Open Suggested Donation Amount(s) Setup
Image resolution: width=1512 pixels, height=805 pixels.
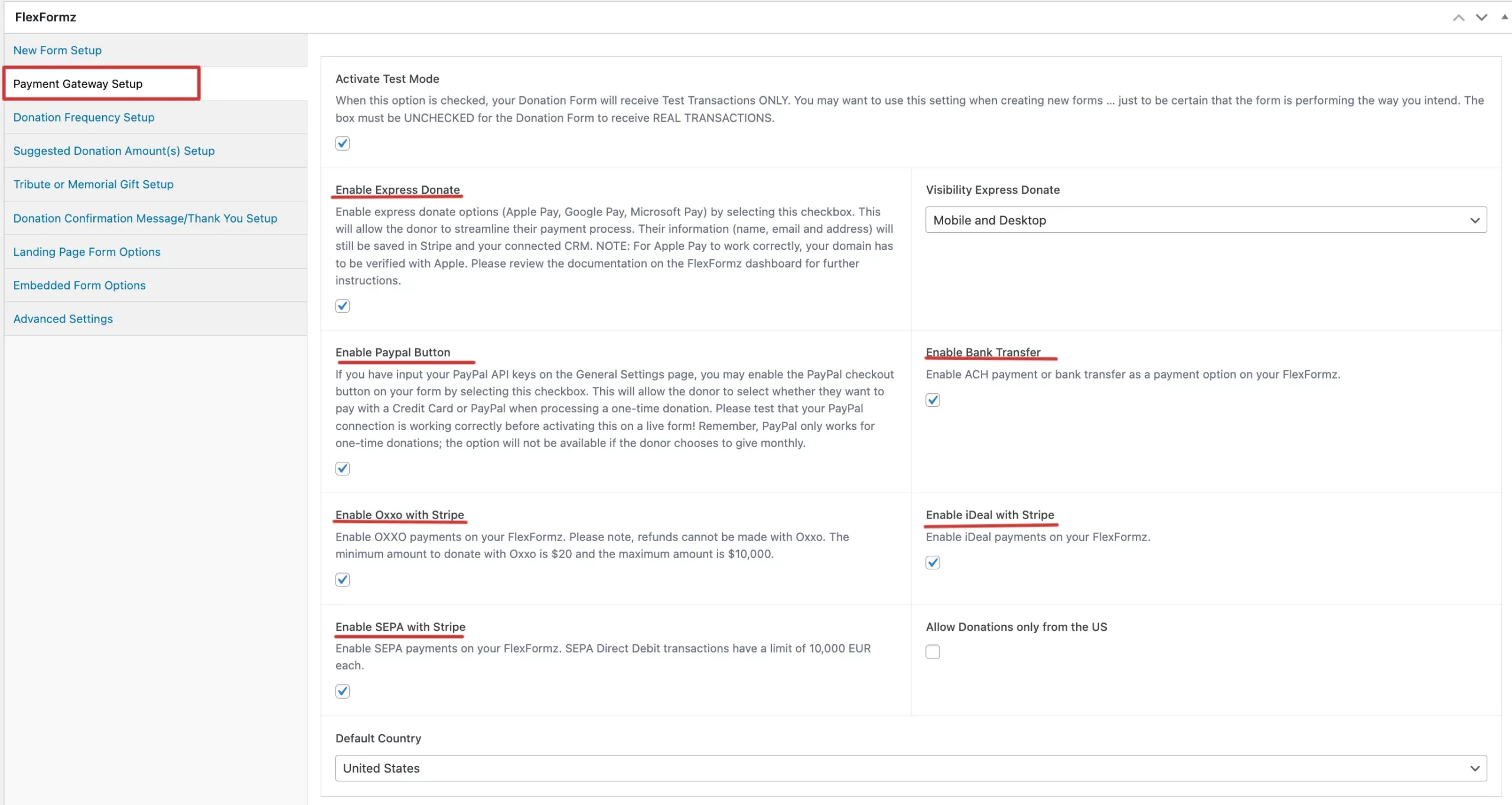click(x=114, y=151)
